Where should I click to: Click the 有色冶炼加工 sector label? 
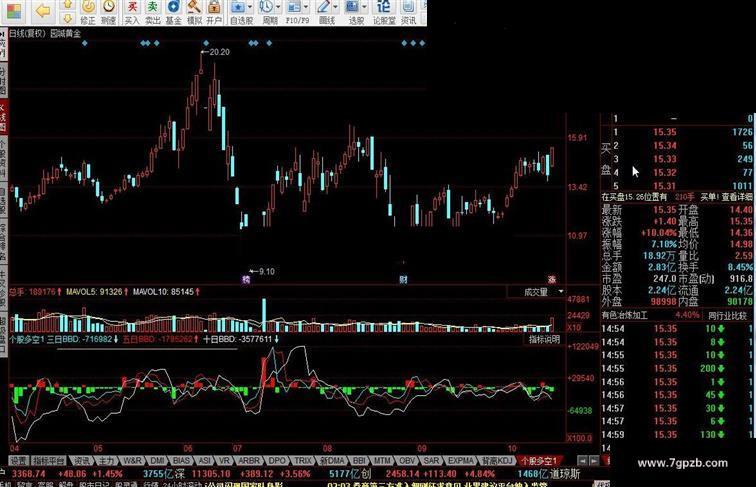pyautogui.click(x=625, y=315)
